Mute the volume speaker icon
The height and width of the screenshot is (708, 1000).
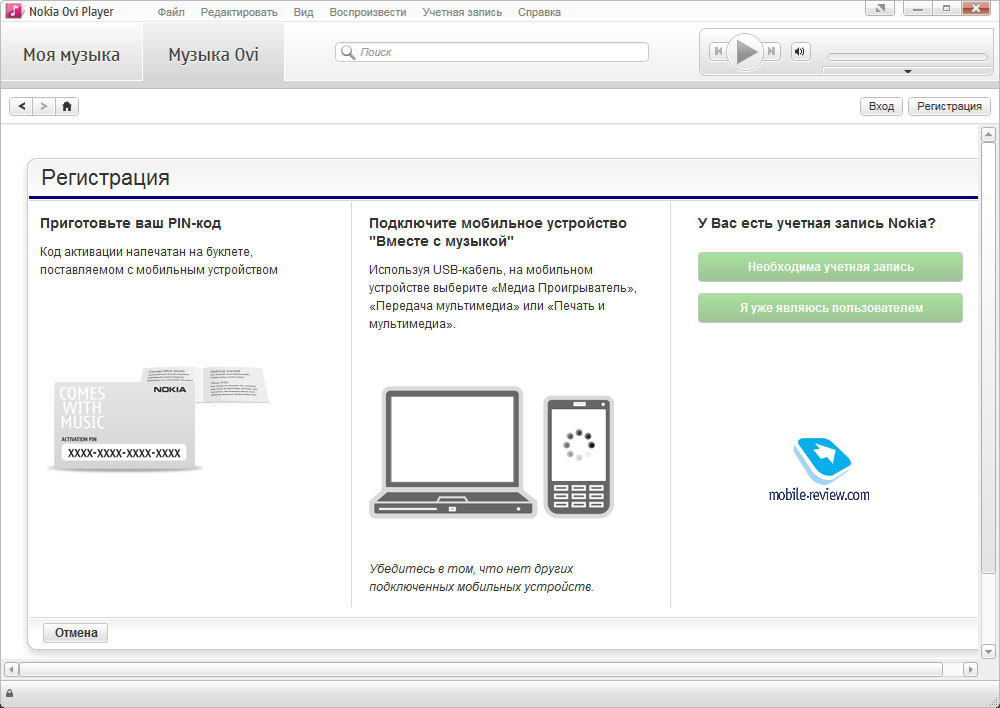[x=800, y=51]
